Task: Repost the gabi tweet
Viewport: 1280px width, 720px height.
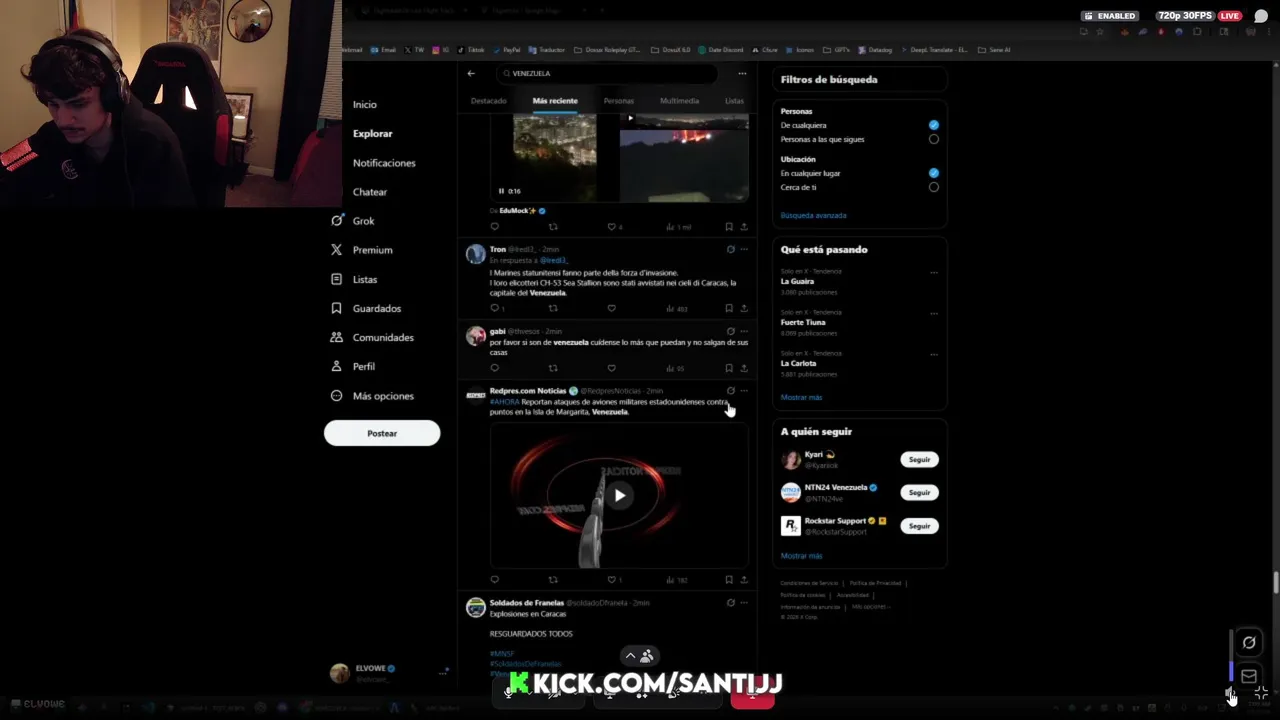Action: [x=553, y=368]
